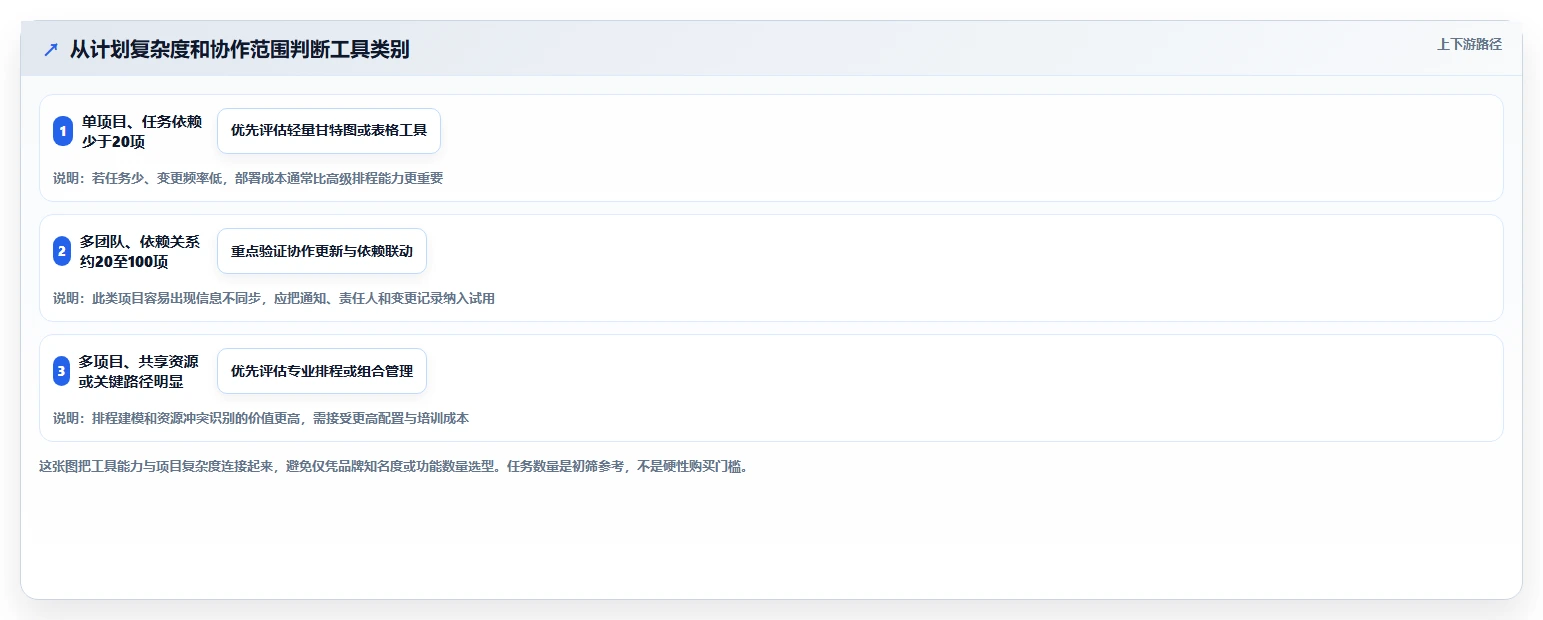Viewport: 1543px width, 620px height.
Task: Select the step 1 number badge
Action: pyautogui.click(x=63, y=131)
